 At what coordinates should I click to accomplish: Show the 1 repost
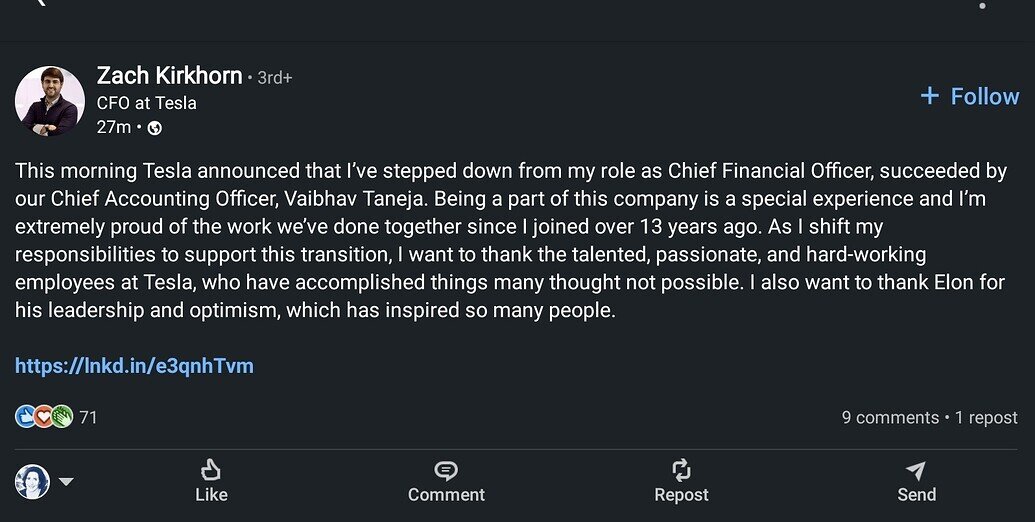pyautogui.click(x=986, y=418)
